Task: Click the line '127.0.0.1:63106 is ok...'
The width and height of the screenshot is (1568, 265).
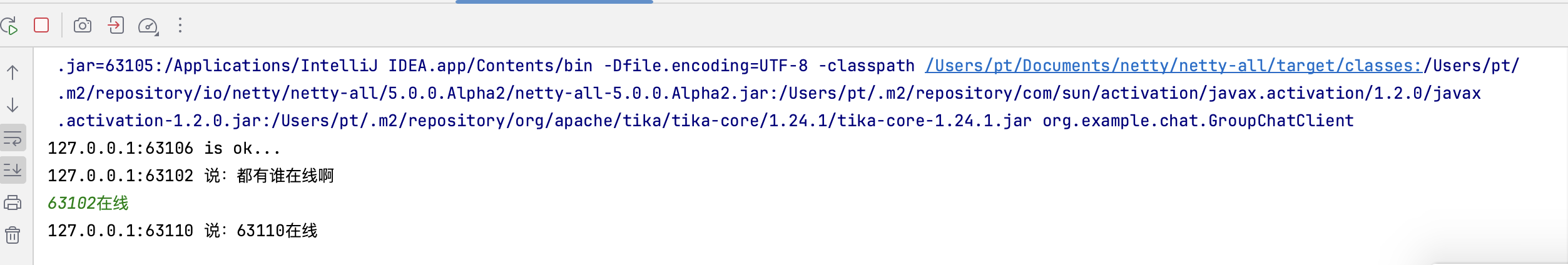Action: coord(164,148)
